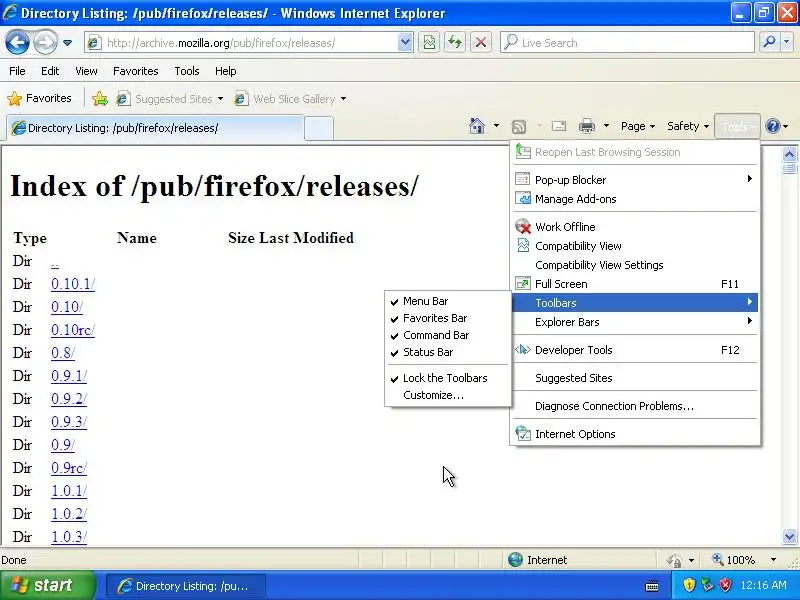Open the Favorites menu in menu bar
The image size is (800, 600).
[136, 71]
